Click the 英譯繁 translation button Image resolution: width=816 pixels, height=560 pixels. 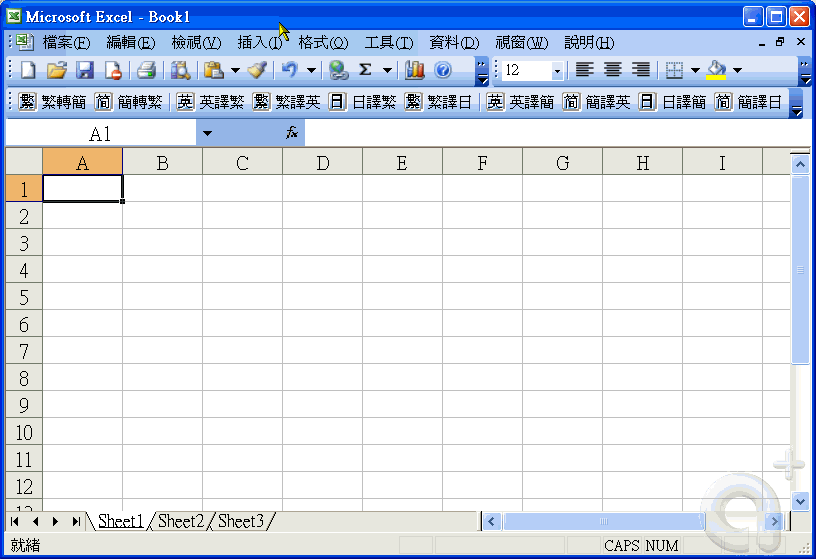pos(210,102)
